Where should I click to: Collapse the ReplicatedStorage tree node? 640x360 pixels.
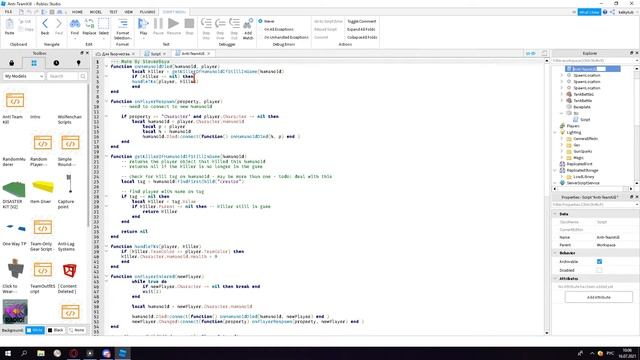pos(556,170)
